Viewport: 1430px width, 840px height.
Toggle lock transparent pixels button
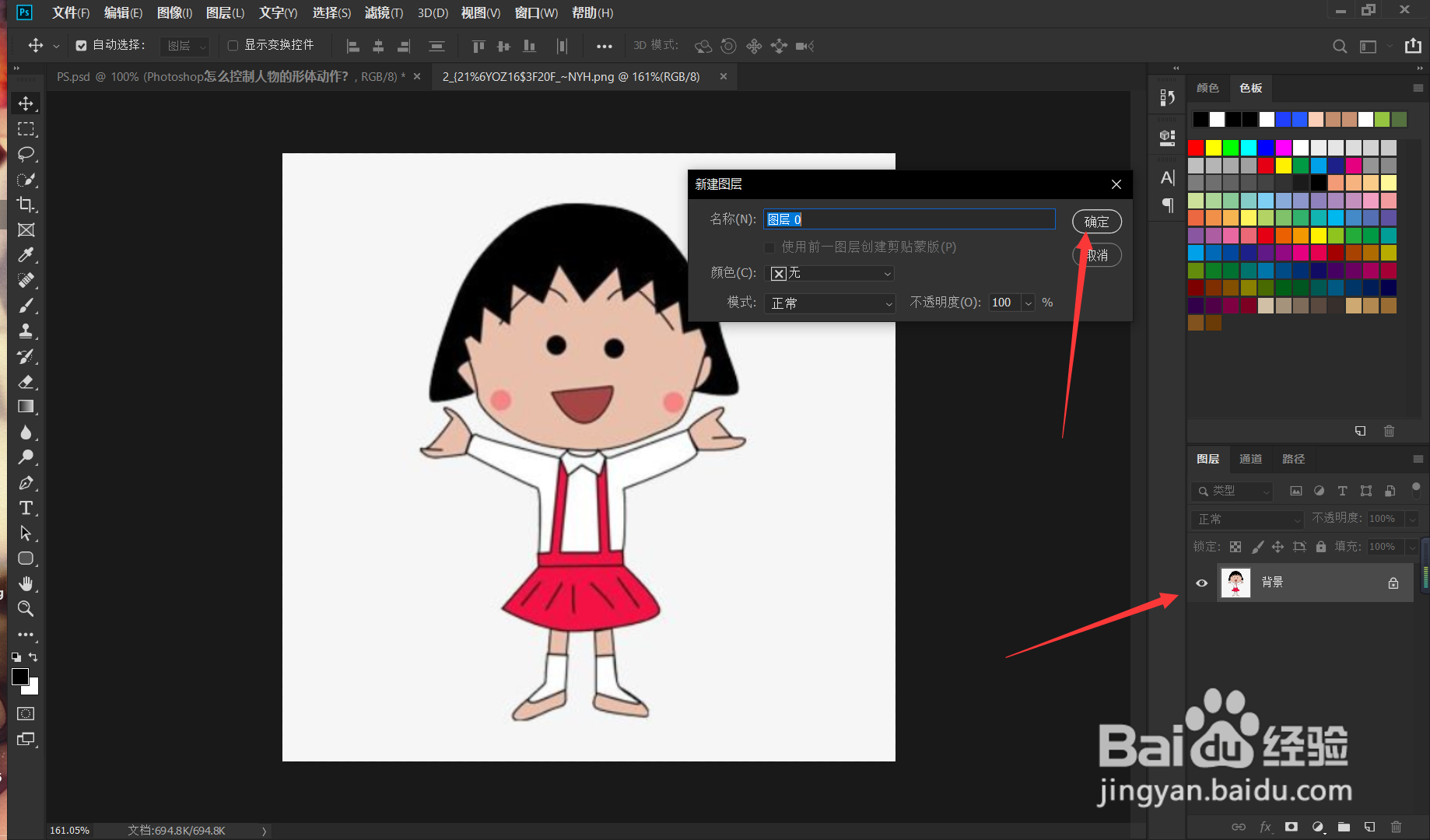coord(1235,547)
